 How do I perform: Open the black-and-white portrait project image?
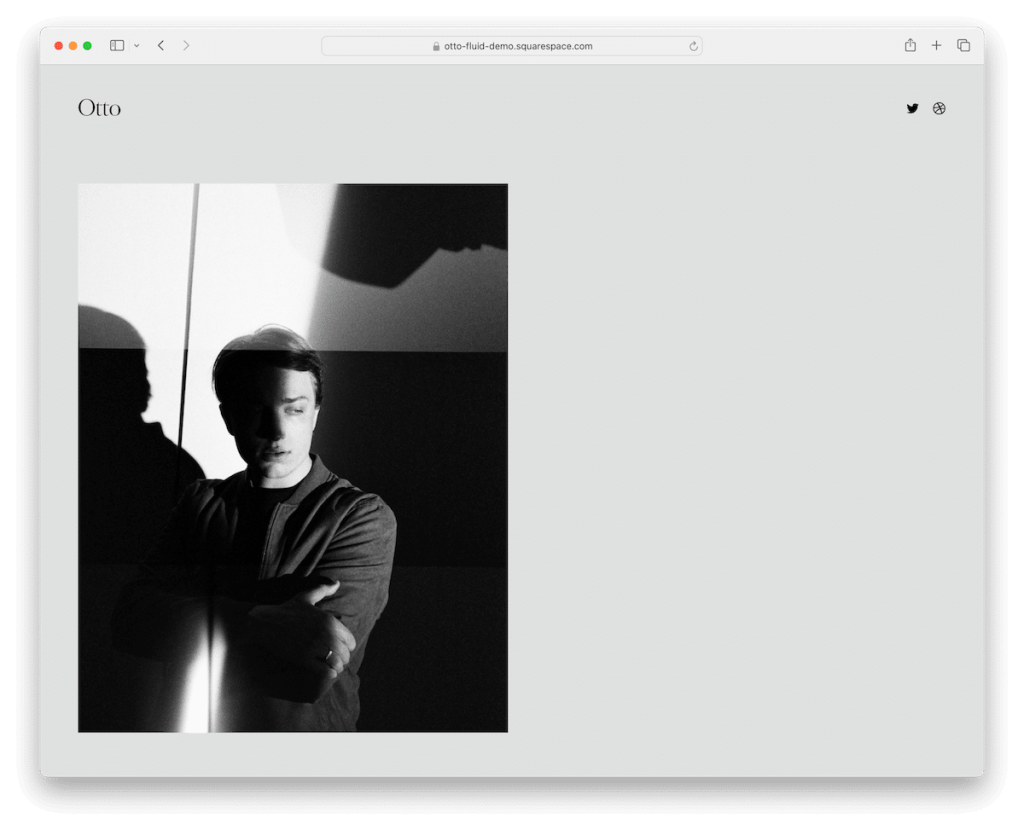coord(293,455)
